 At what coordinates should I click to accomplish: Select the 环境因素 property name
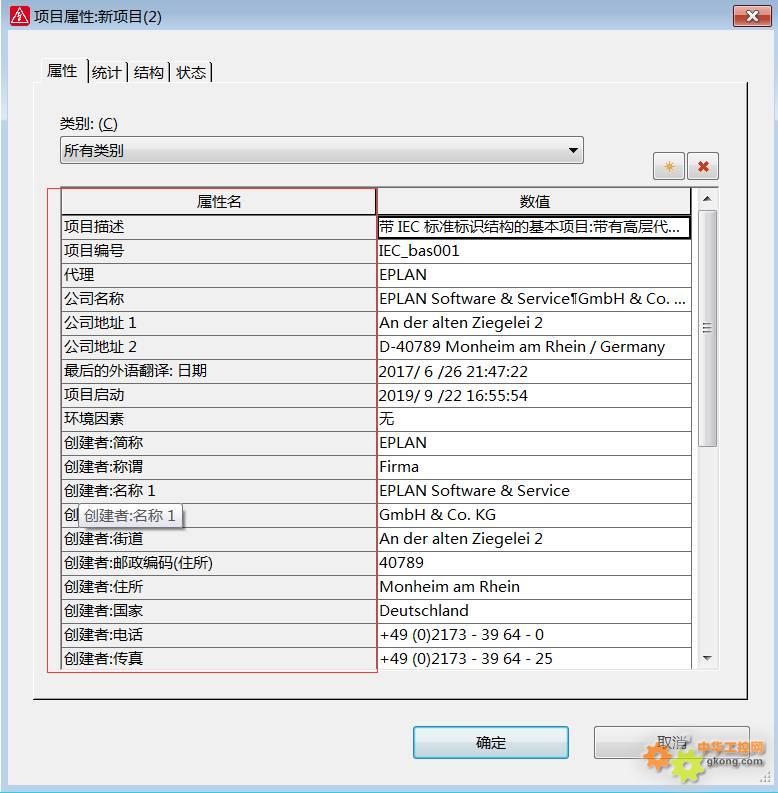pyautogui.click(x=219, y=419)
